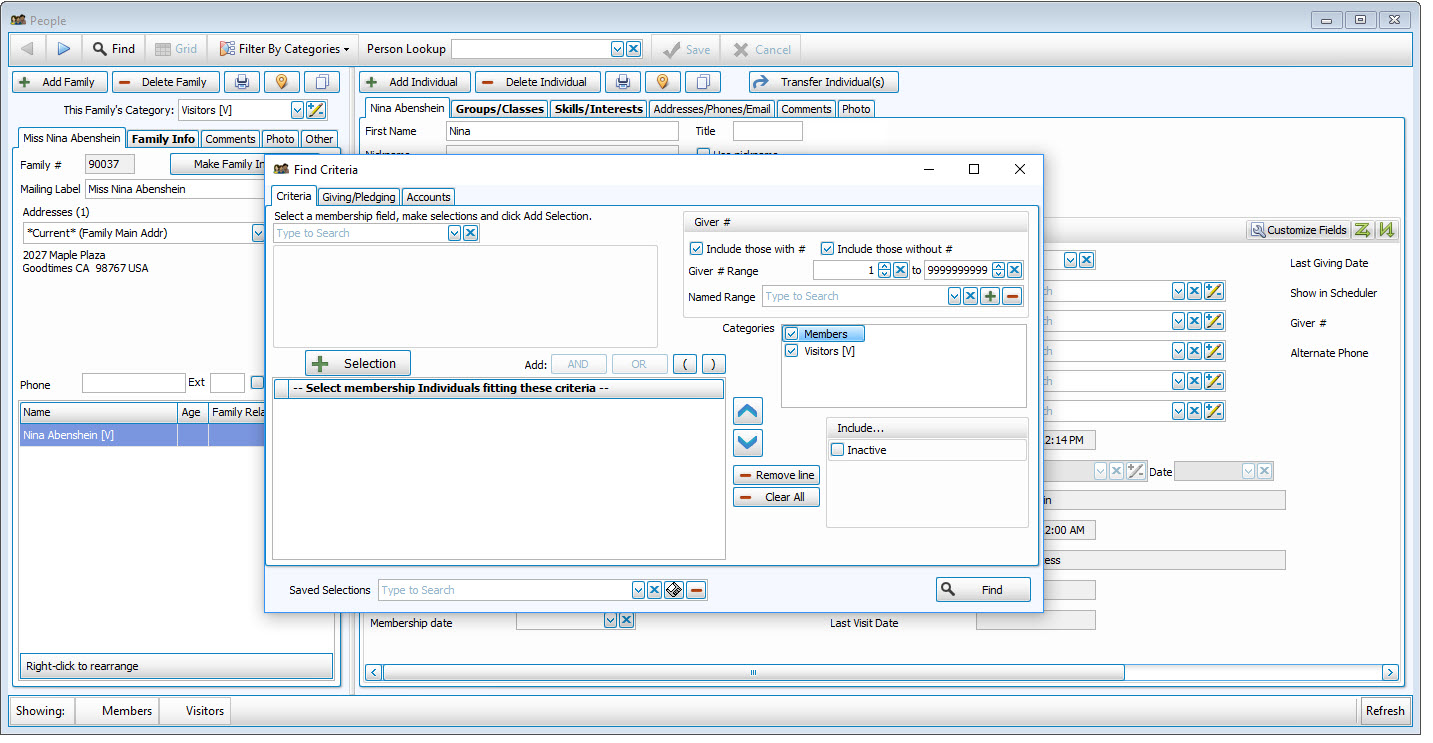Viewport: 1433px width, 743px height.
Task: Open the Person Lookup dropdown
Action: [x=618, y=48]
